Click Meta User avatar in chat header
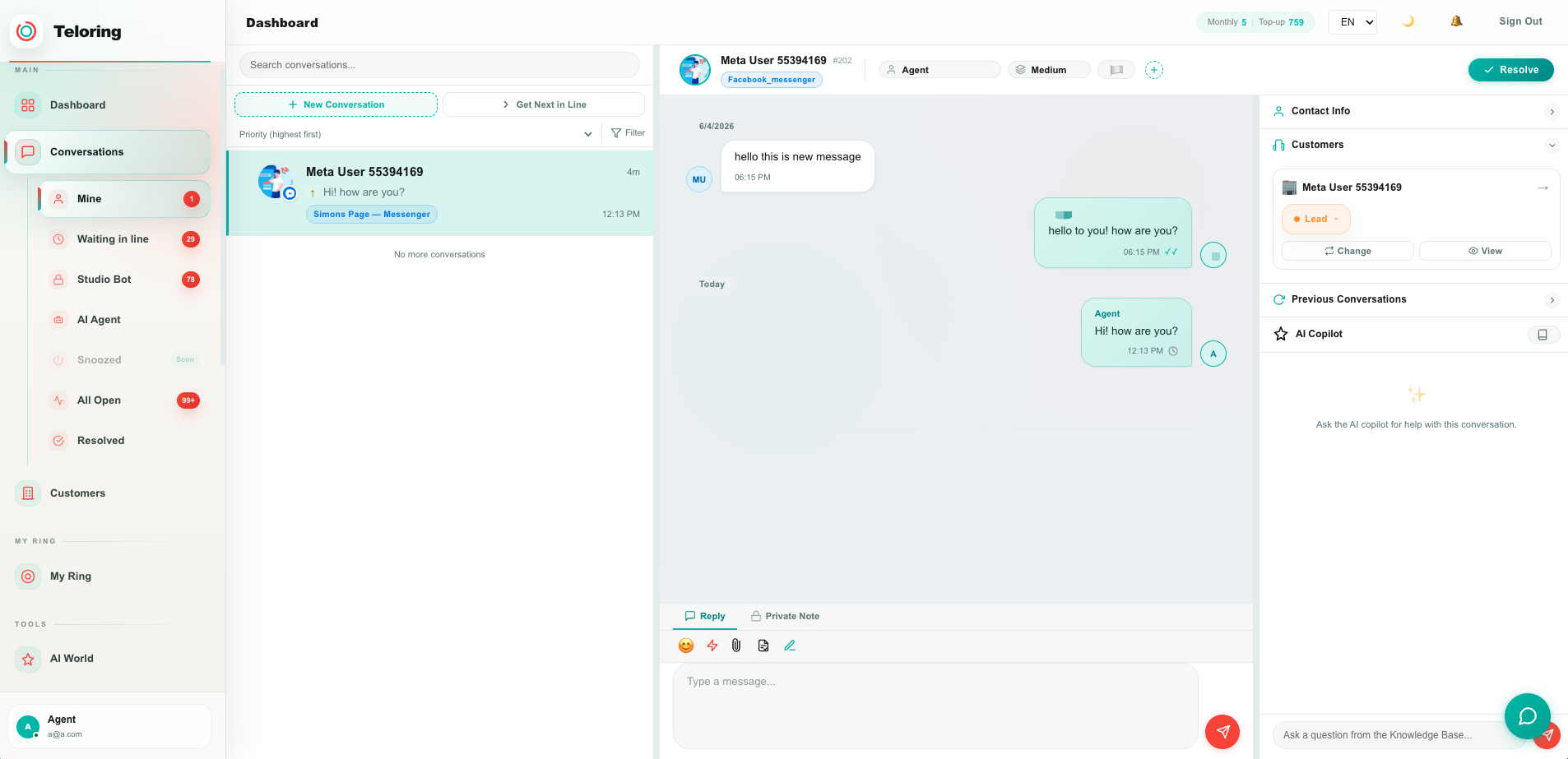This screenshot has width=1568, height=759. (695, 70)
